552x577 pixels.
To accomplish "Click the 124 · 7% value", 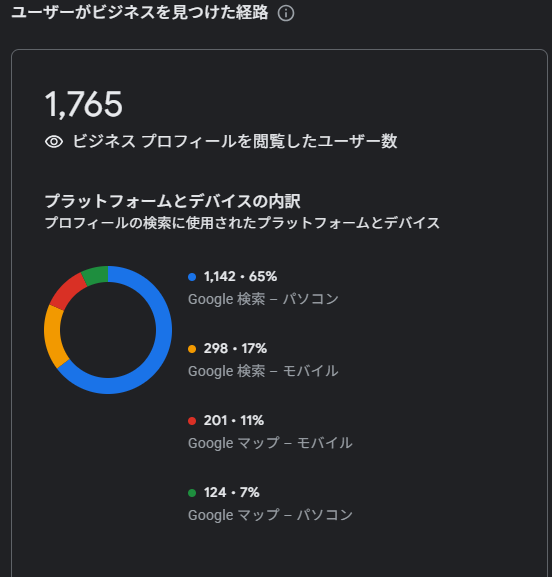I will 232,492.
